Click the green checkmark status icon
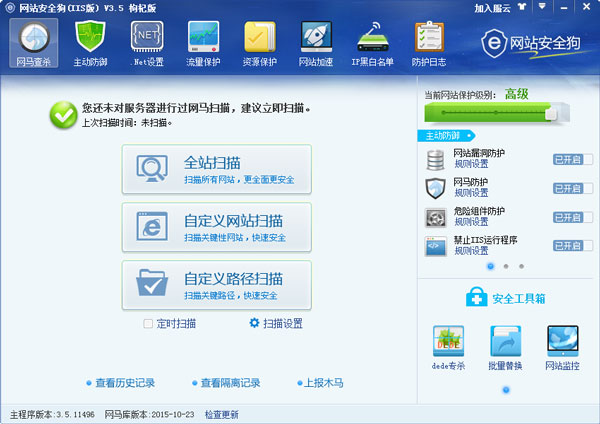This screenshot has height=424, width=600. coord(64,115)
